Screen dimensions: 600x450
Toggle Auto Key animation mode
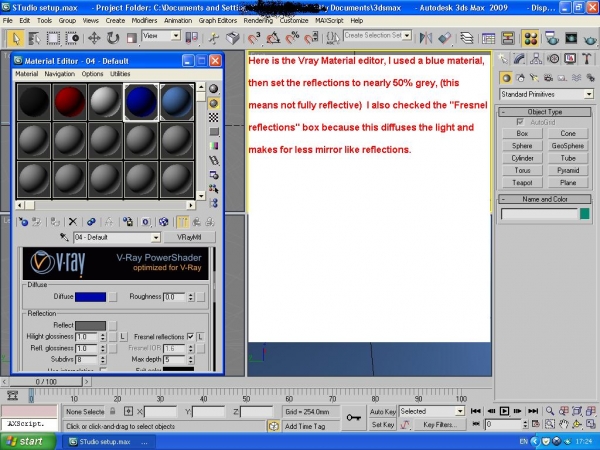click(x=382, y=411)
